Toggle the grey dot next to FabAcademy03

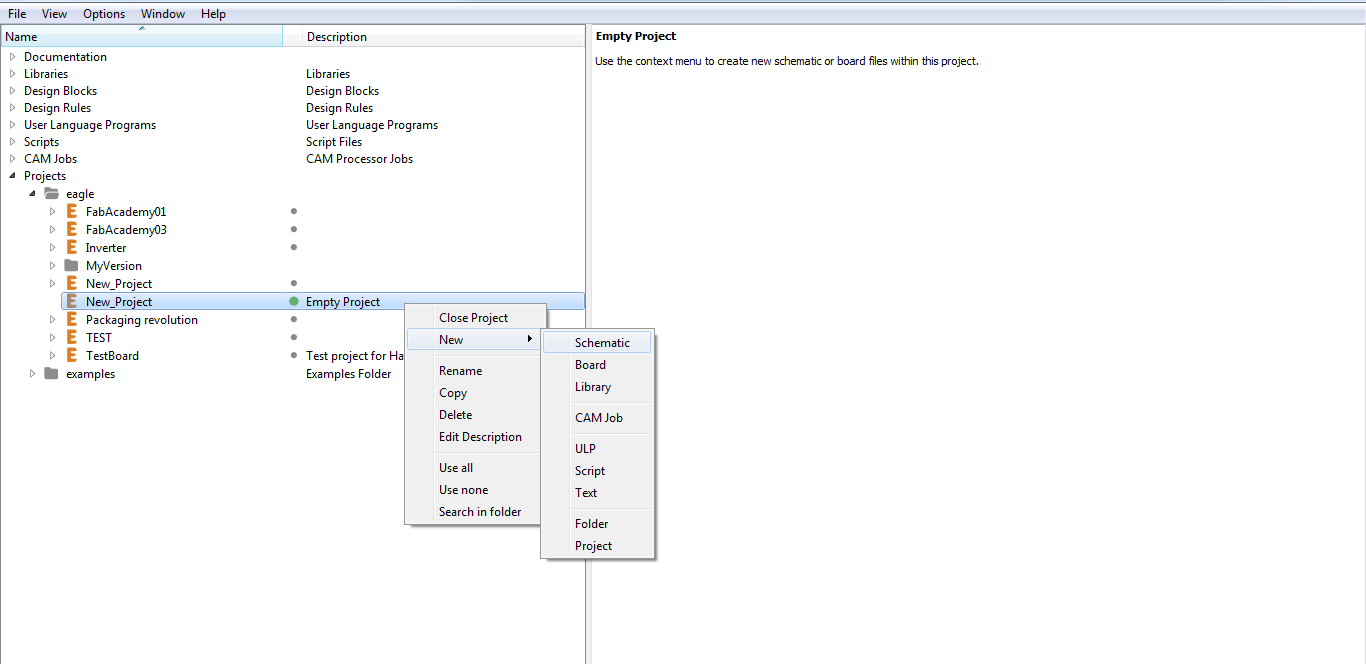click(x=294, y=229)
